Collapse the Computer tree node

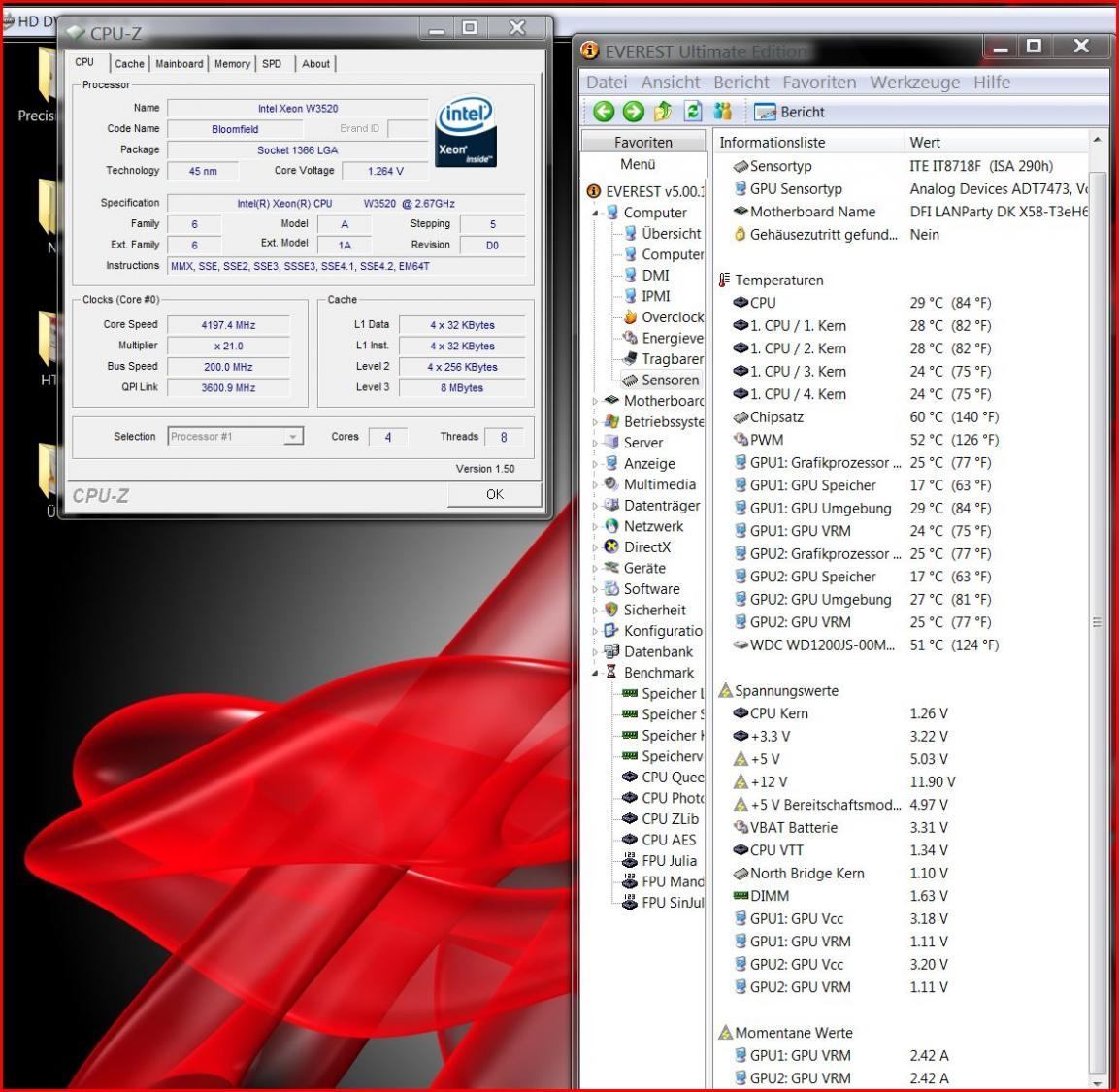coord(595,213)
